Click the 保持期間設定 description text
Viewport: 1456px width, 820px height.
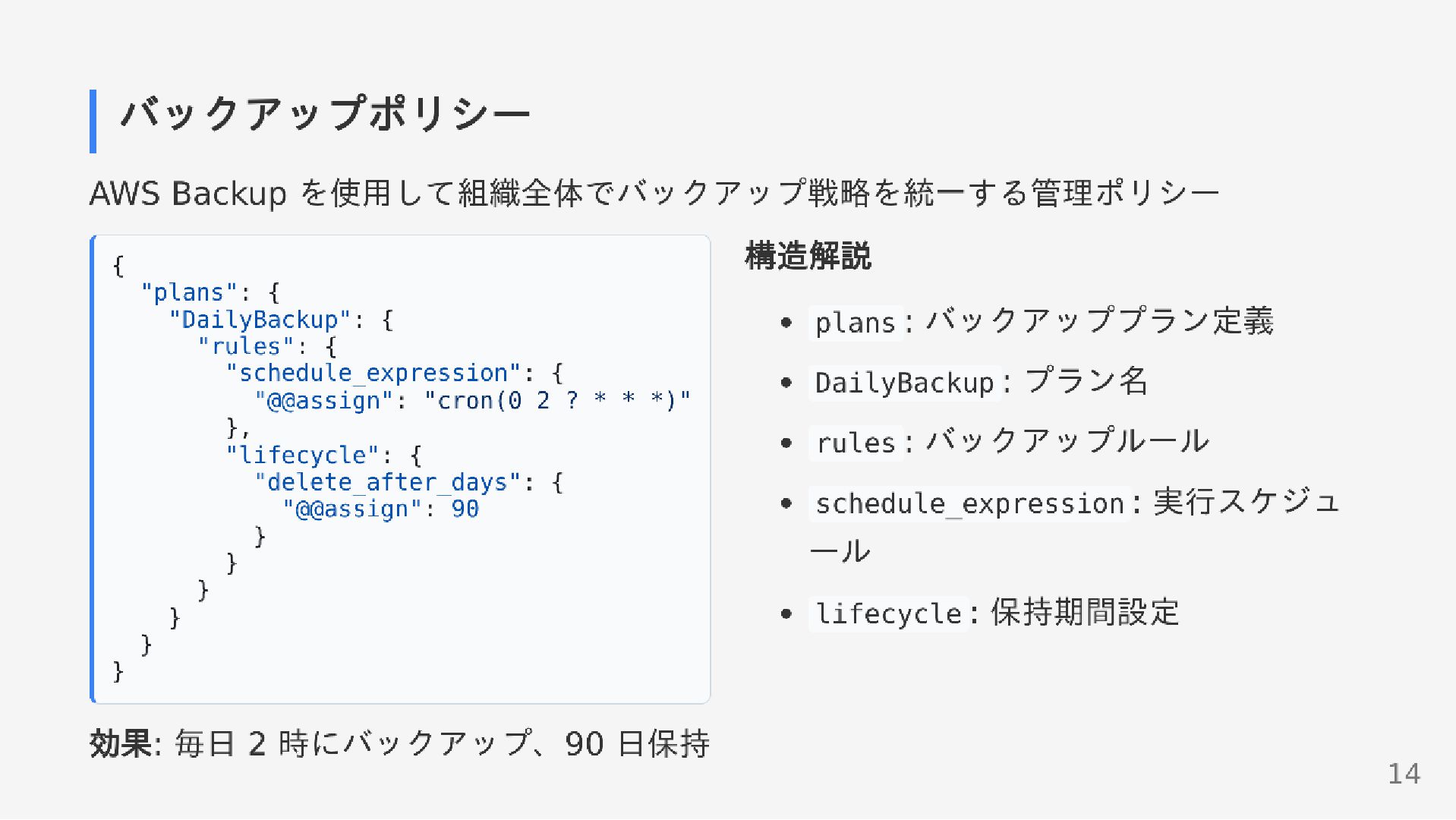1085,612
